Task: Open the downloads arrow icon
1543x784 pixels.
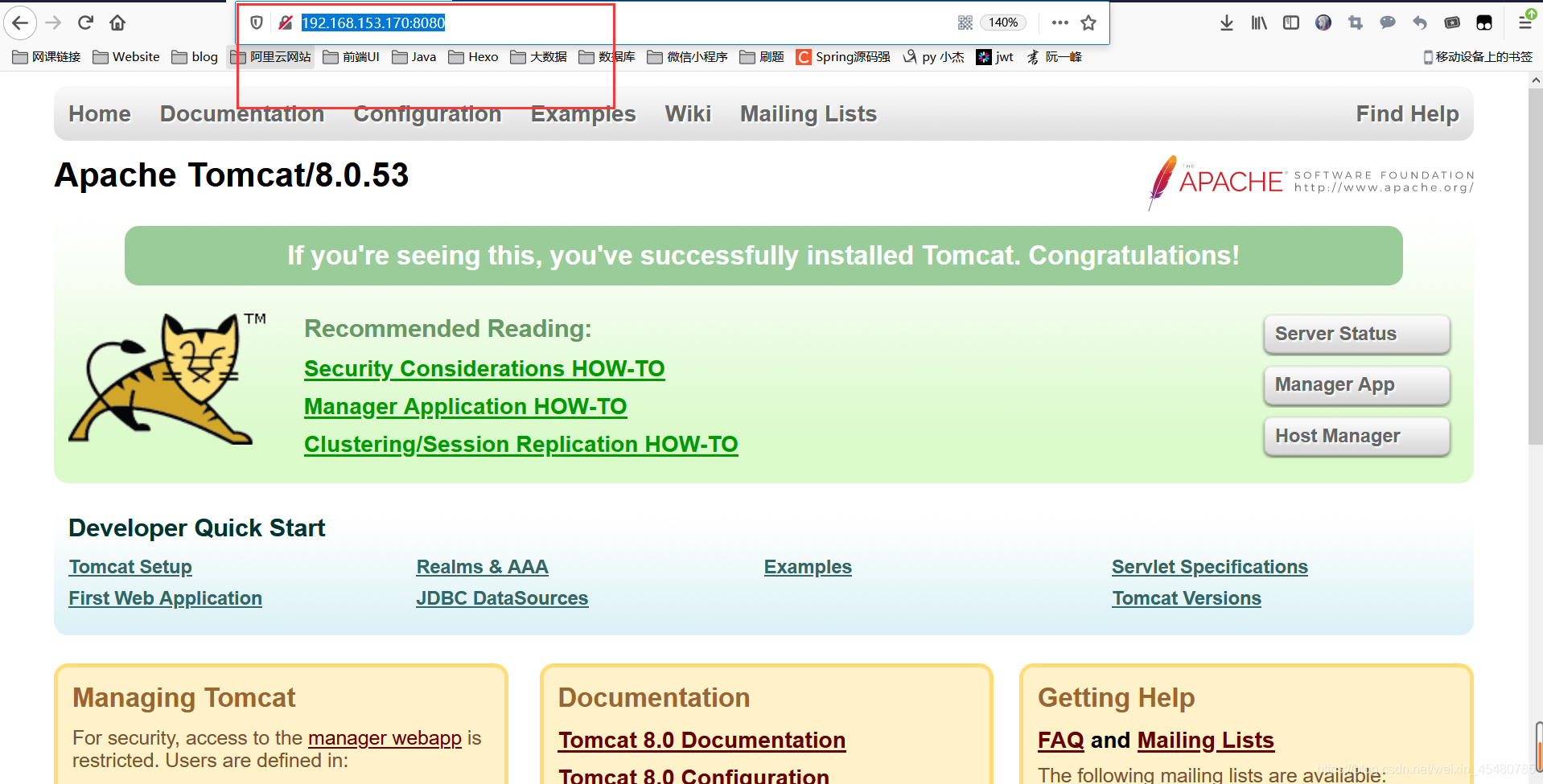Action: point(1227,23)
